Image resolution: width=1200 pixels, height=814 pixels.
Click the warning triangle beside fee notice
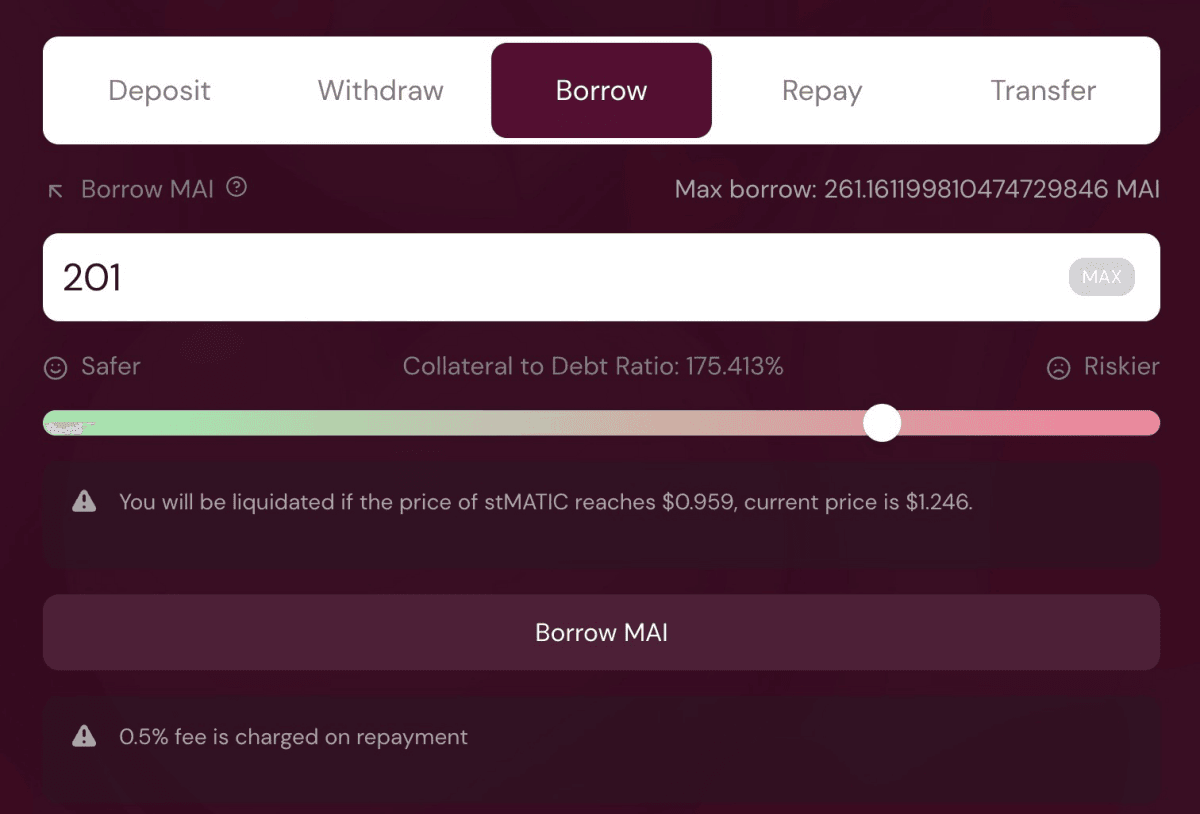tap(84, 737)
